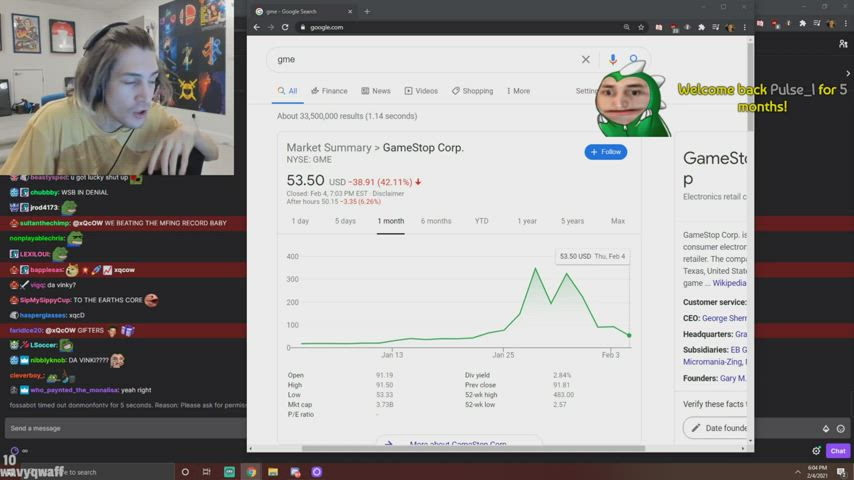Open the CEO George Sherman link
Screen dimensions: 854x480
coord(724,318)
